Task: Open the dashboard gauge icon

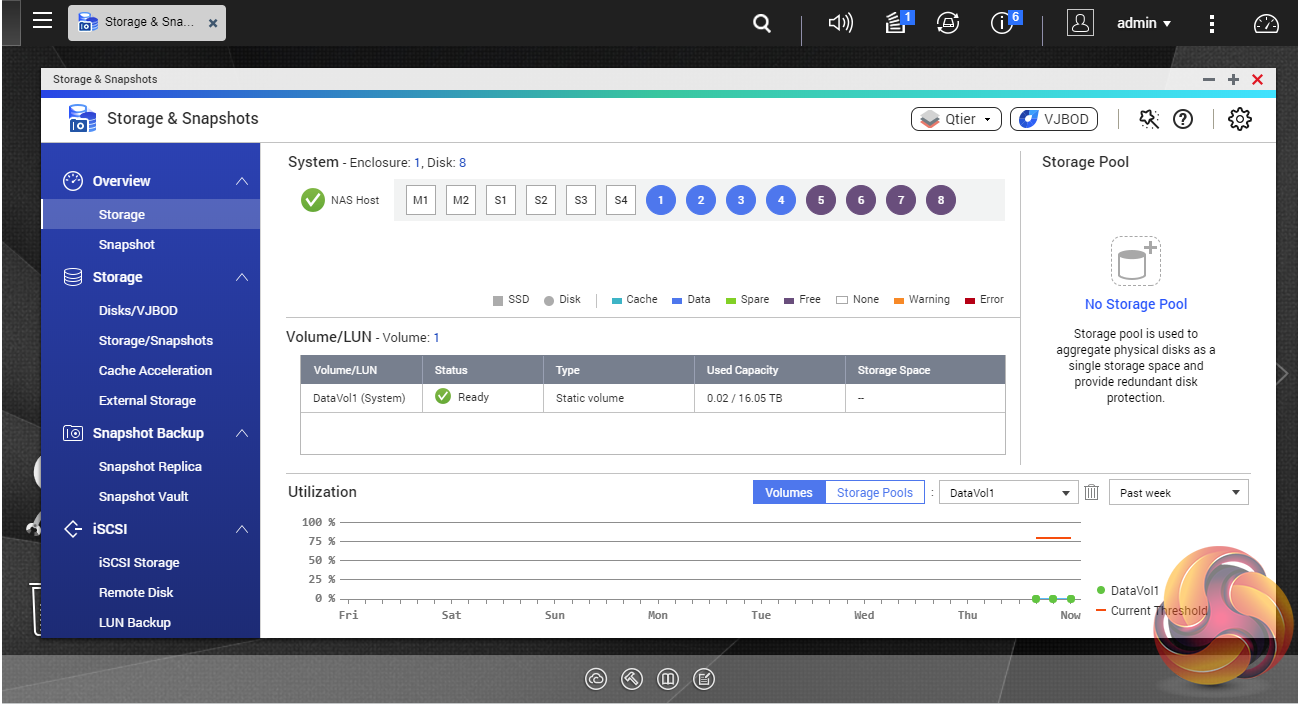Action: 1266,23
